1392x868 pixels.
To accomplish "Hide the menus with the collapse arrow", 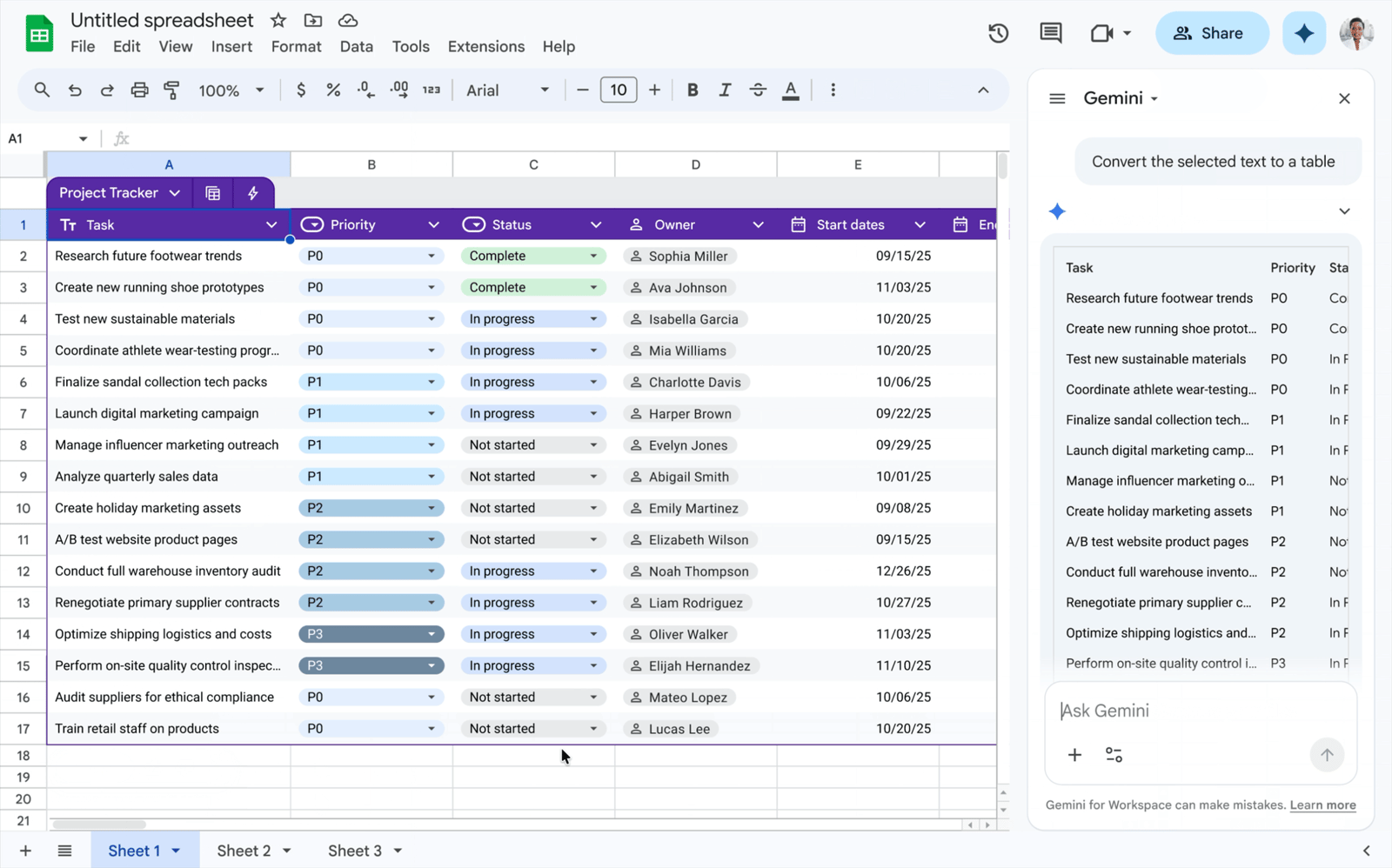I will coord(983,90).
